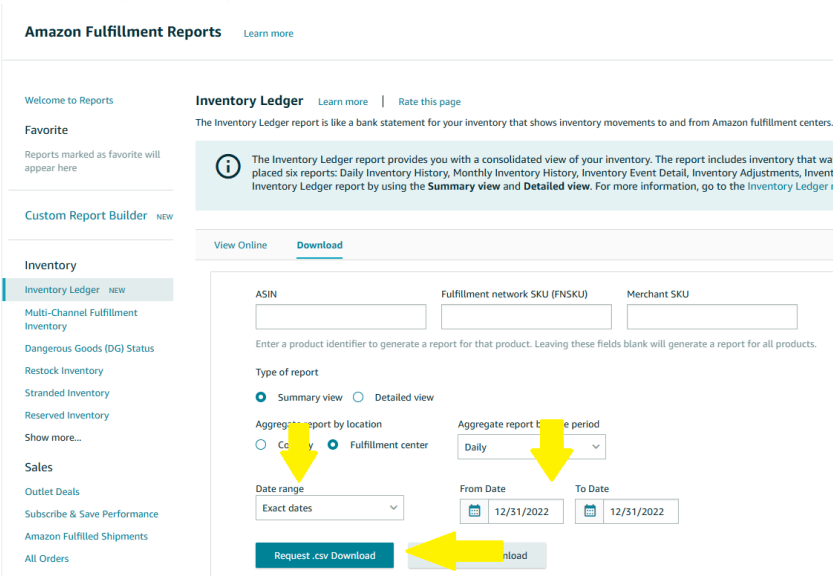Open the Inventory Ledger link in info banner
This screenshot has height=580, width=835.
tap(790, 186)
